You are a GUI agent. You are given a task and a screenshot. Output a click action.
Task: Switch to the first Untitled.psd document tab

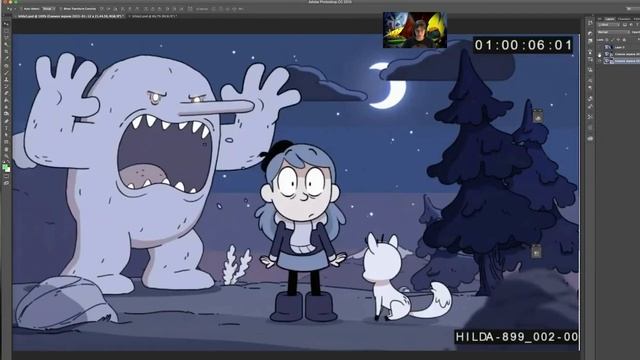70,16
